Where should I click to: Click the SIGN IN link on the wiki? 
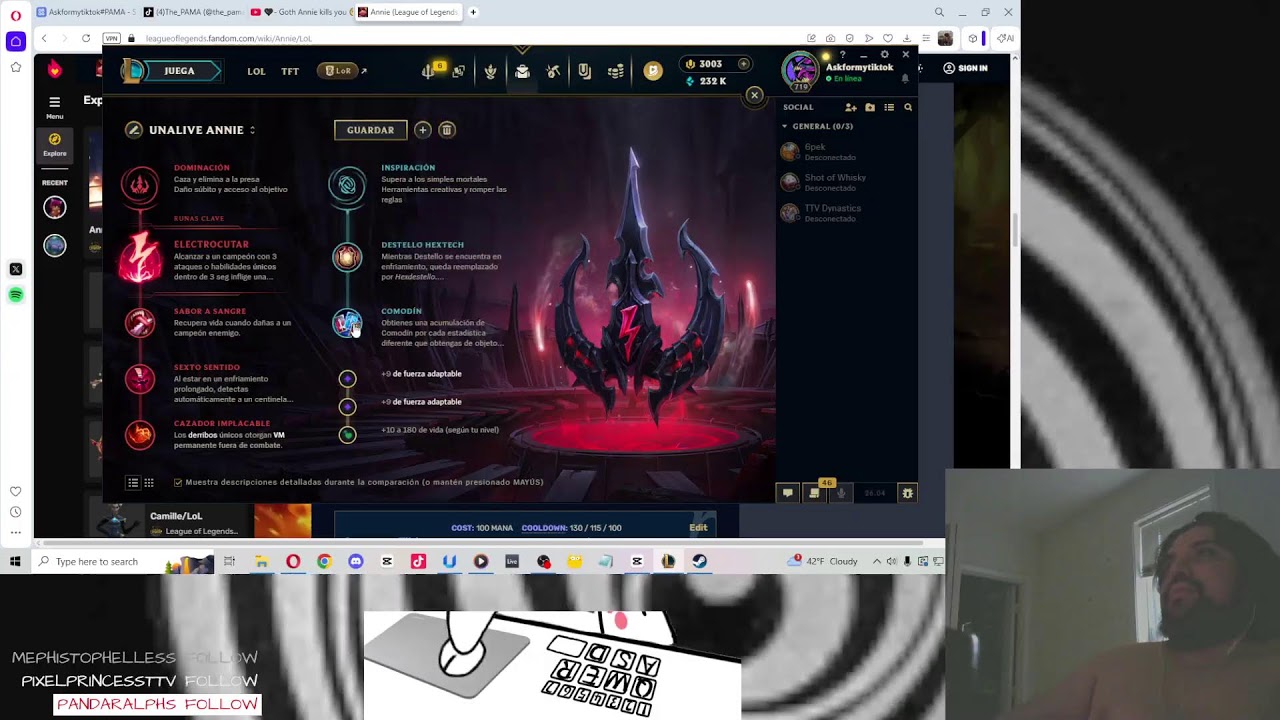point(965,68)
